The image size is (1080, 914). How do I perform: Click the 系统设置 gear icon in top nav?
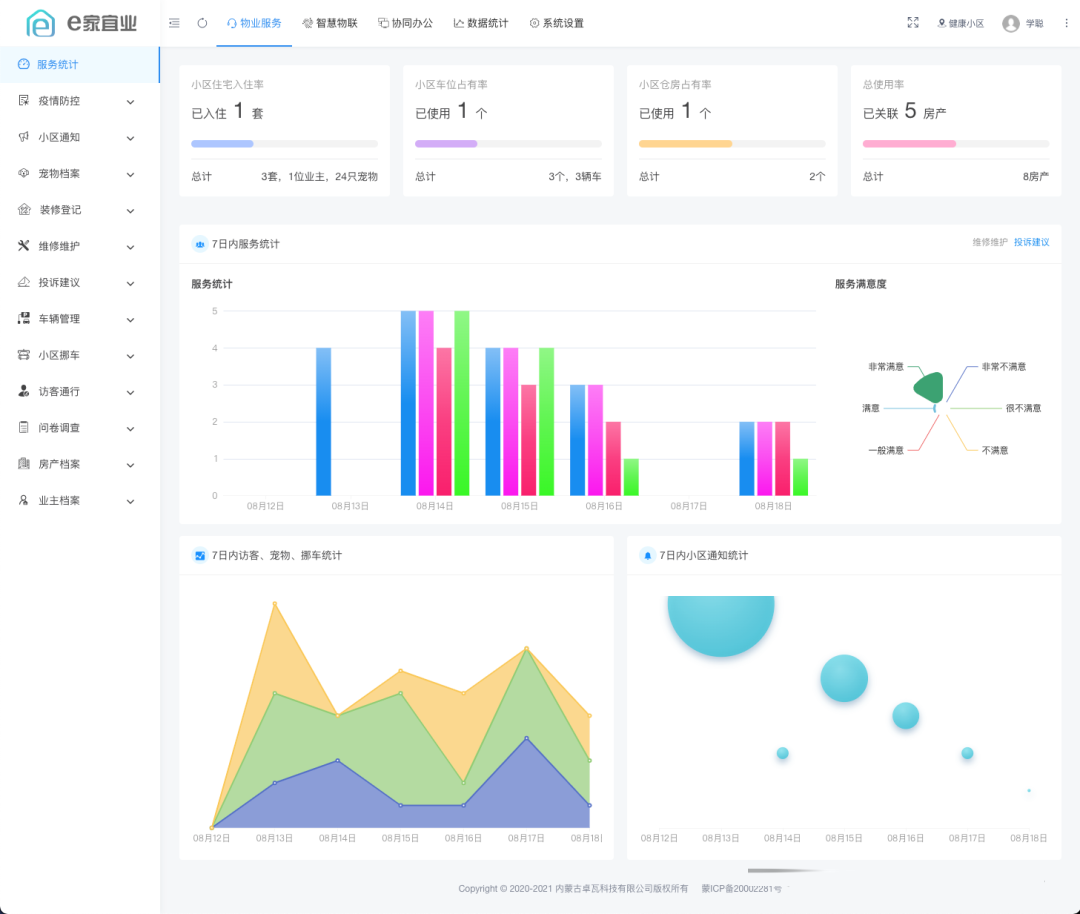[534, 23]
